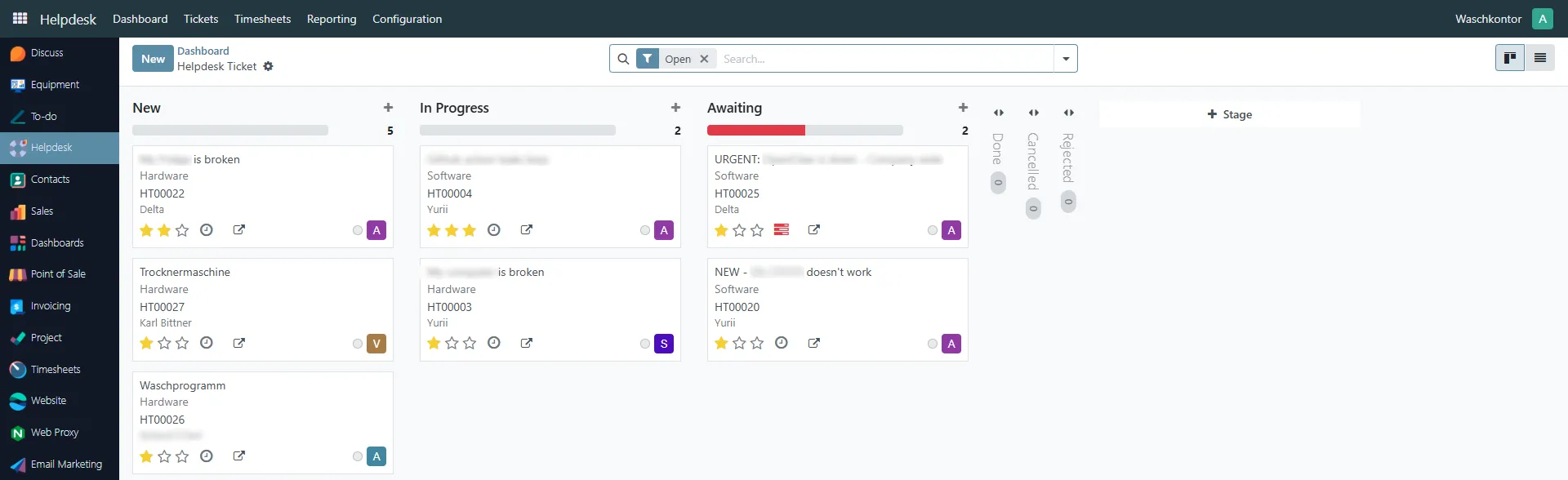1568x480 pixels.
Task: Open the Tickets menu
Action: pos(201,19)
